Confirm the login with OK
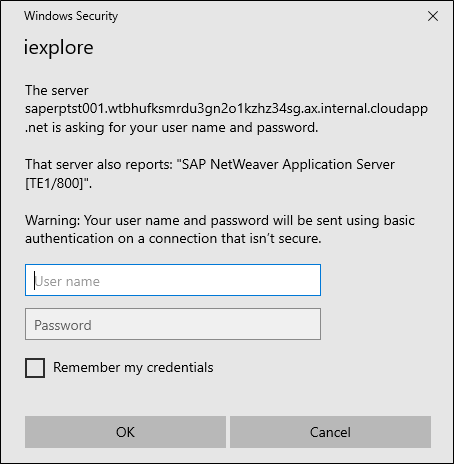The height and width of the screenshot is (464, 454). (125, 432)
